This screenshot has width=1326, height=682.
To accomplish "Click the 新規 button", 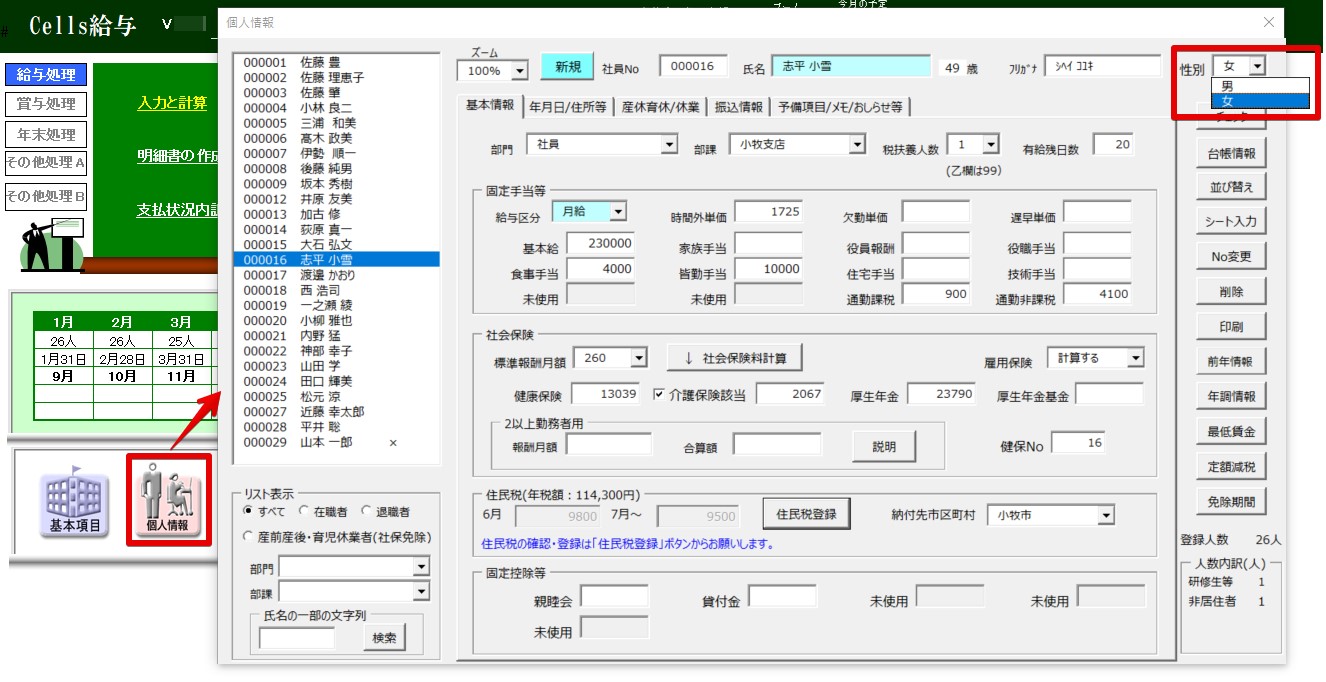I will [x=567, y=66].
